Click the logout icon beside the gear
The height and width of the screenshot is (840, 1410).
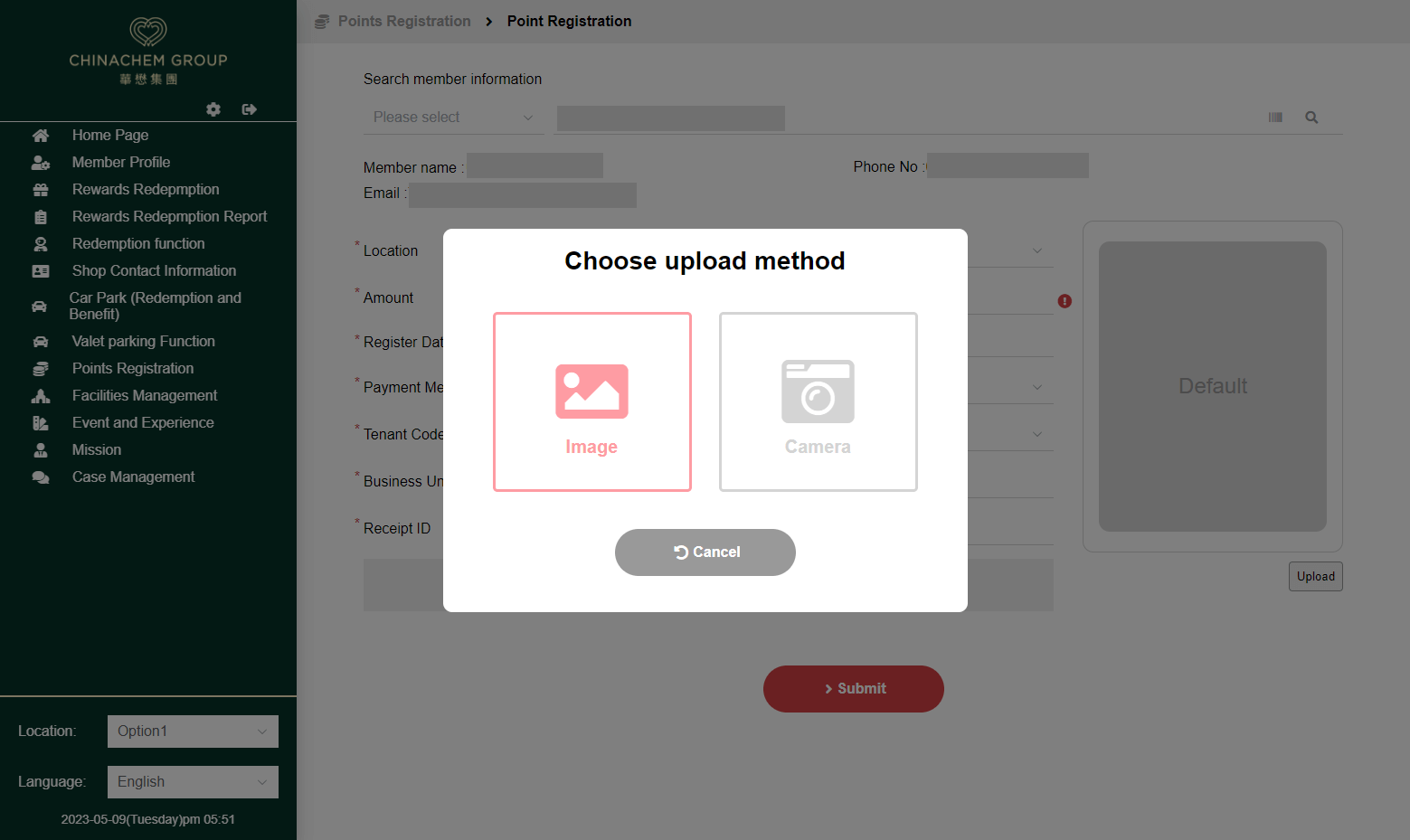[250, 109]
